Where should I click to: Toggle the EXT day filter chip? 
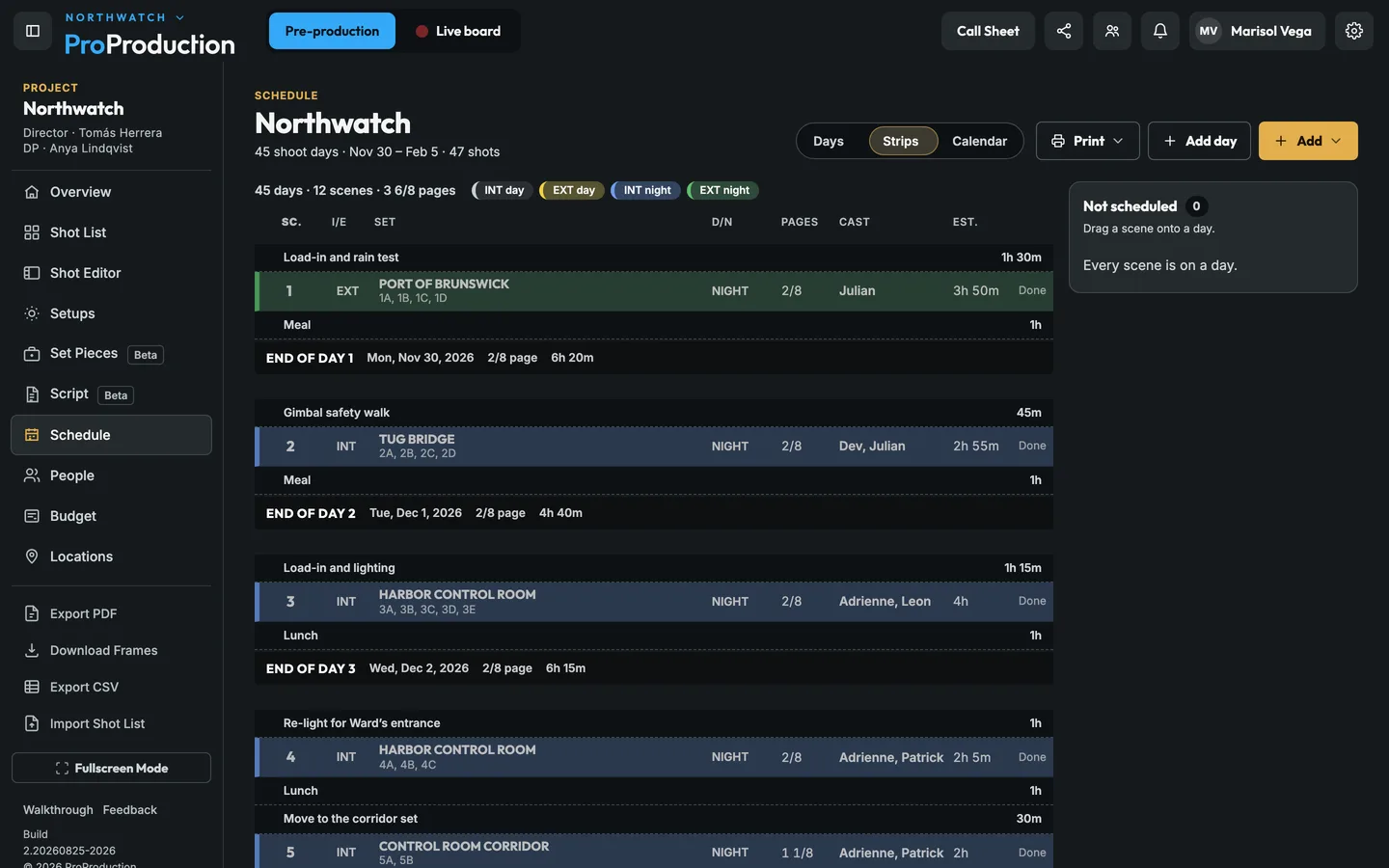(572, 190)
